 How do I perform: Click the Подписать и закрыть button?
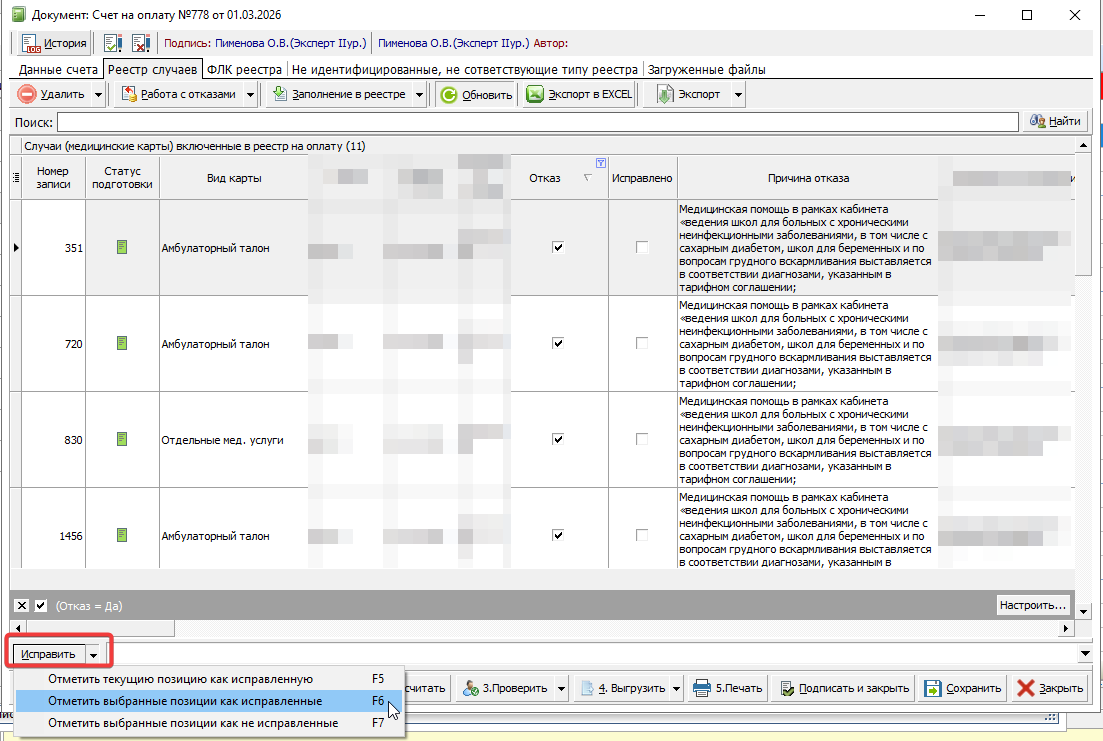(x=844, y=688)
